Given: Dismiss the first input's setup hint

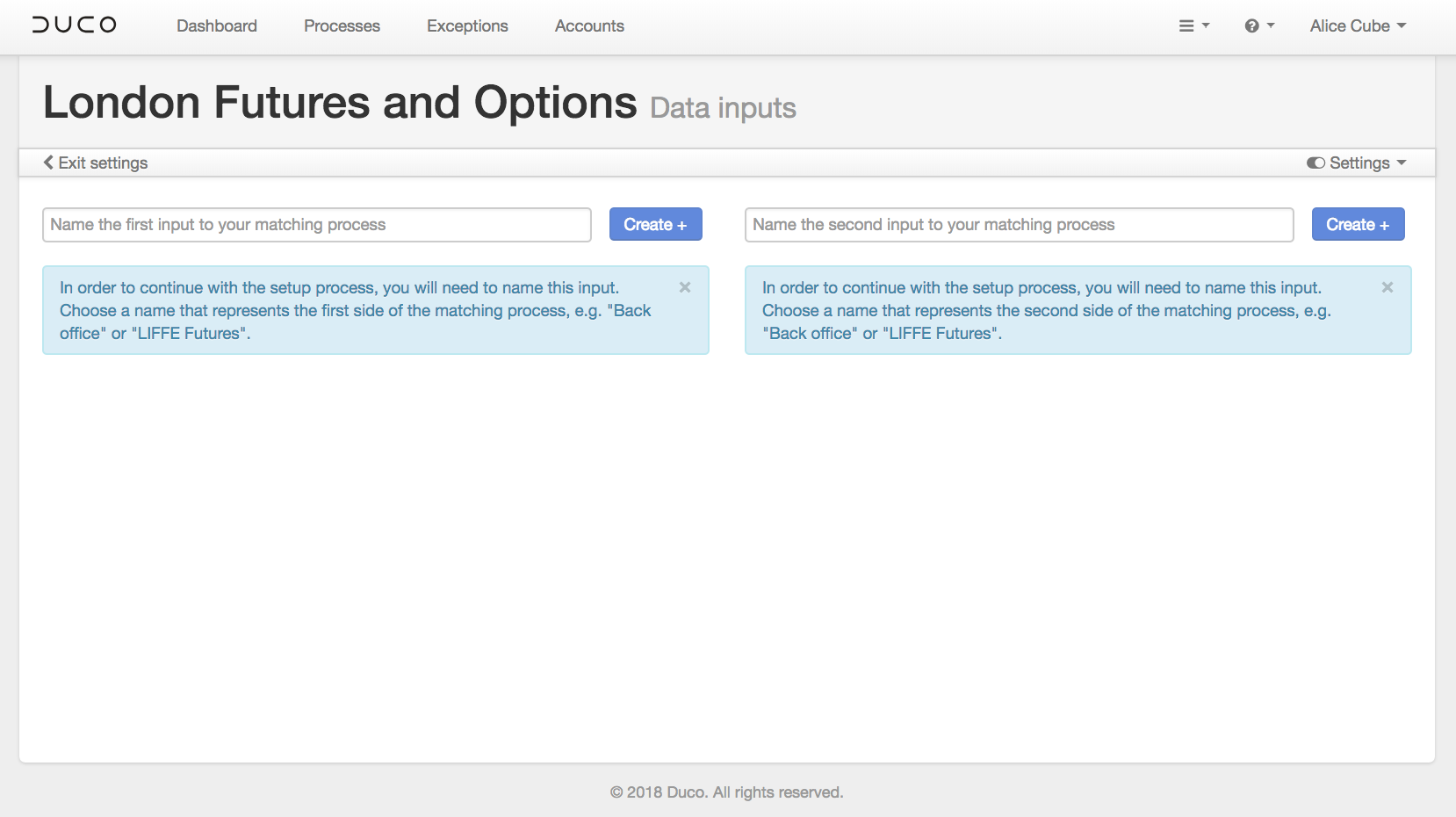Looking at the screenshot, I should tap(684, 286).
